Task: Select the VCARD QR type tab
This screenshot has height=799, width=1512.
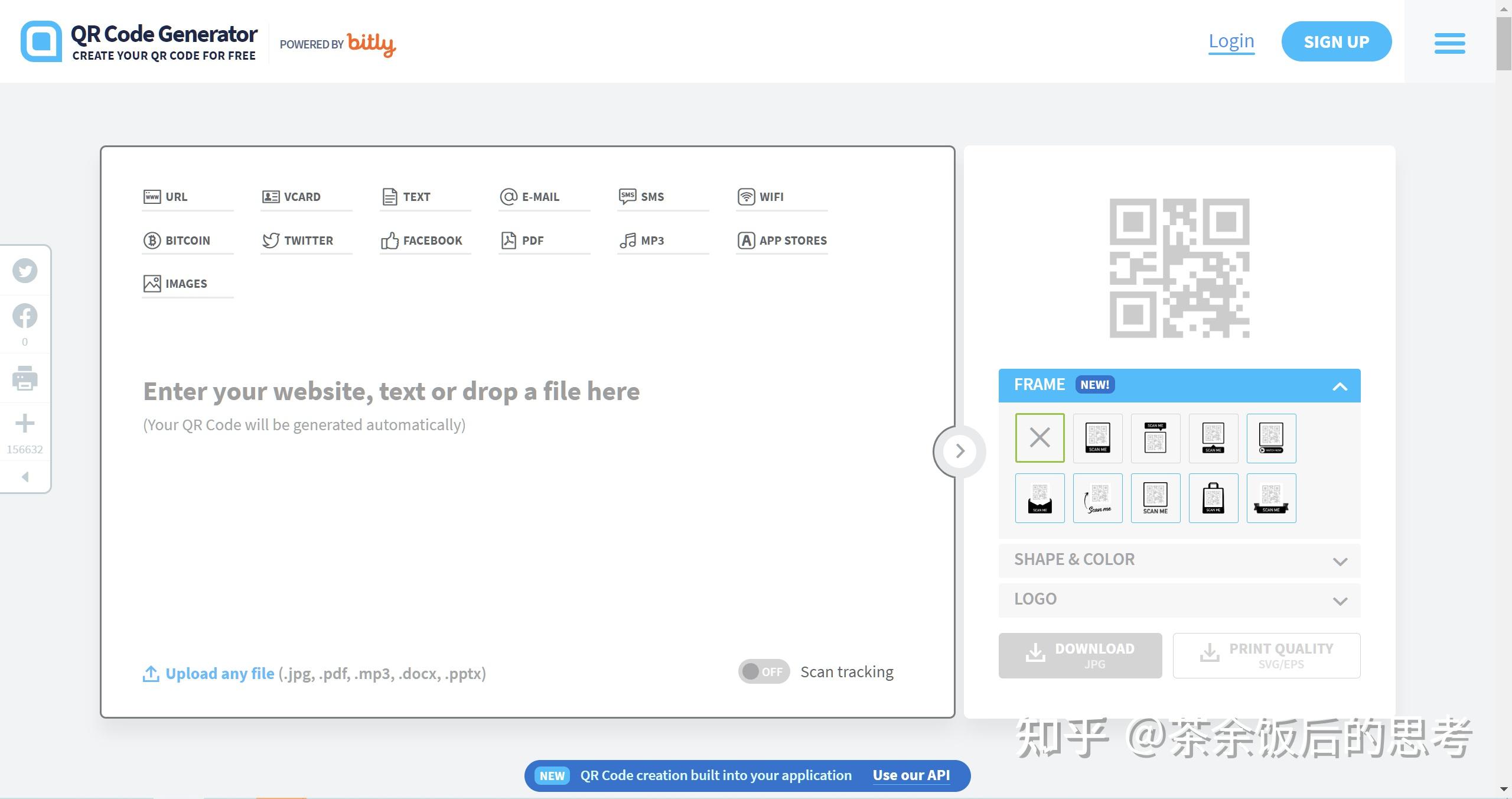Action: tap(302, 197)
